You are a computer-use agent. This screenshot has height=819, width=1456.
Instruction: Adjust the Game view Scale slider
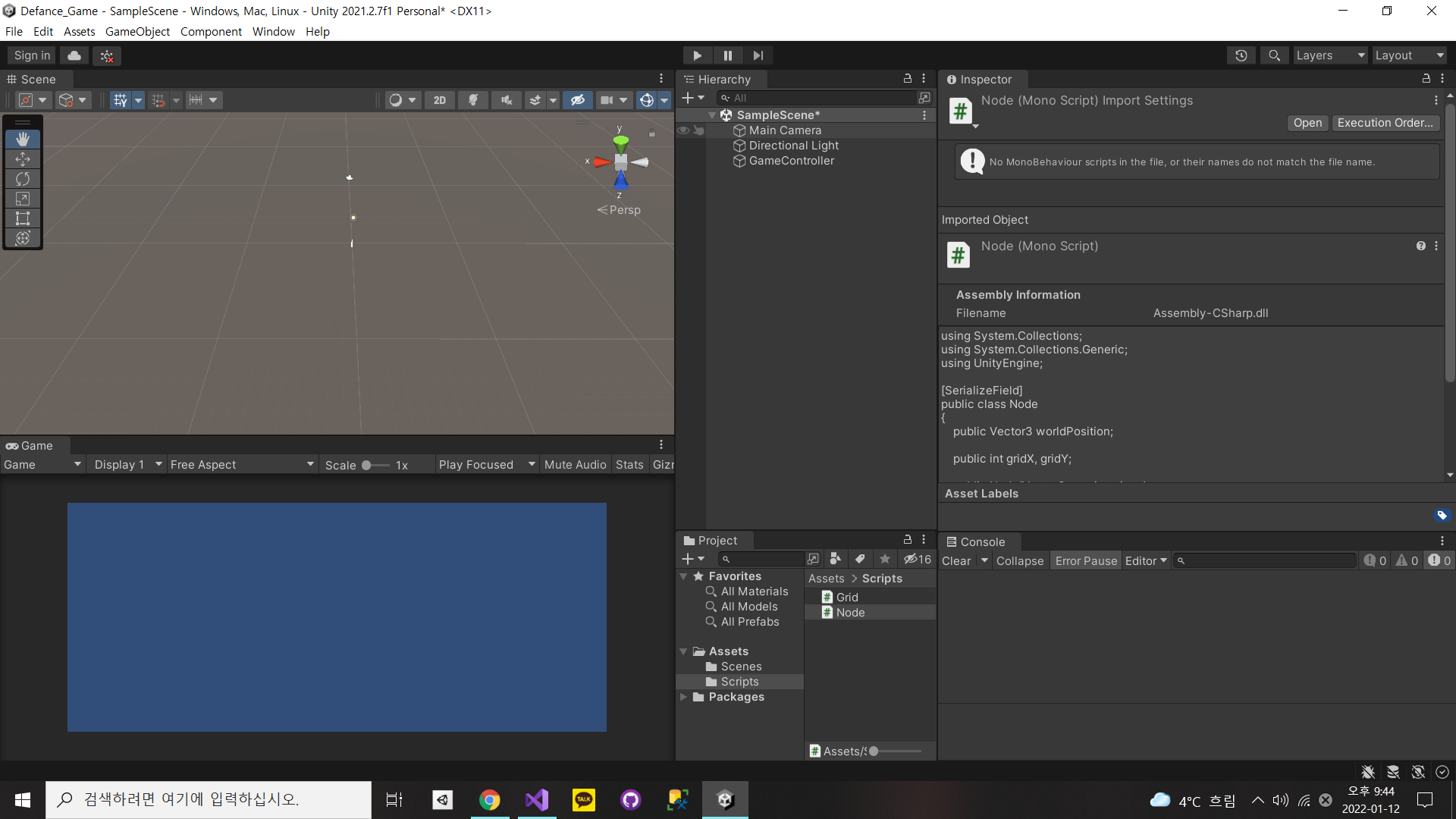[375, 466]
